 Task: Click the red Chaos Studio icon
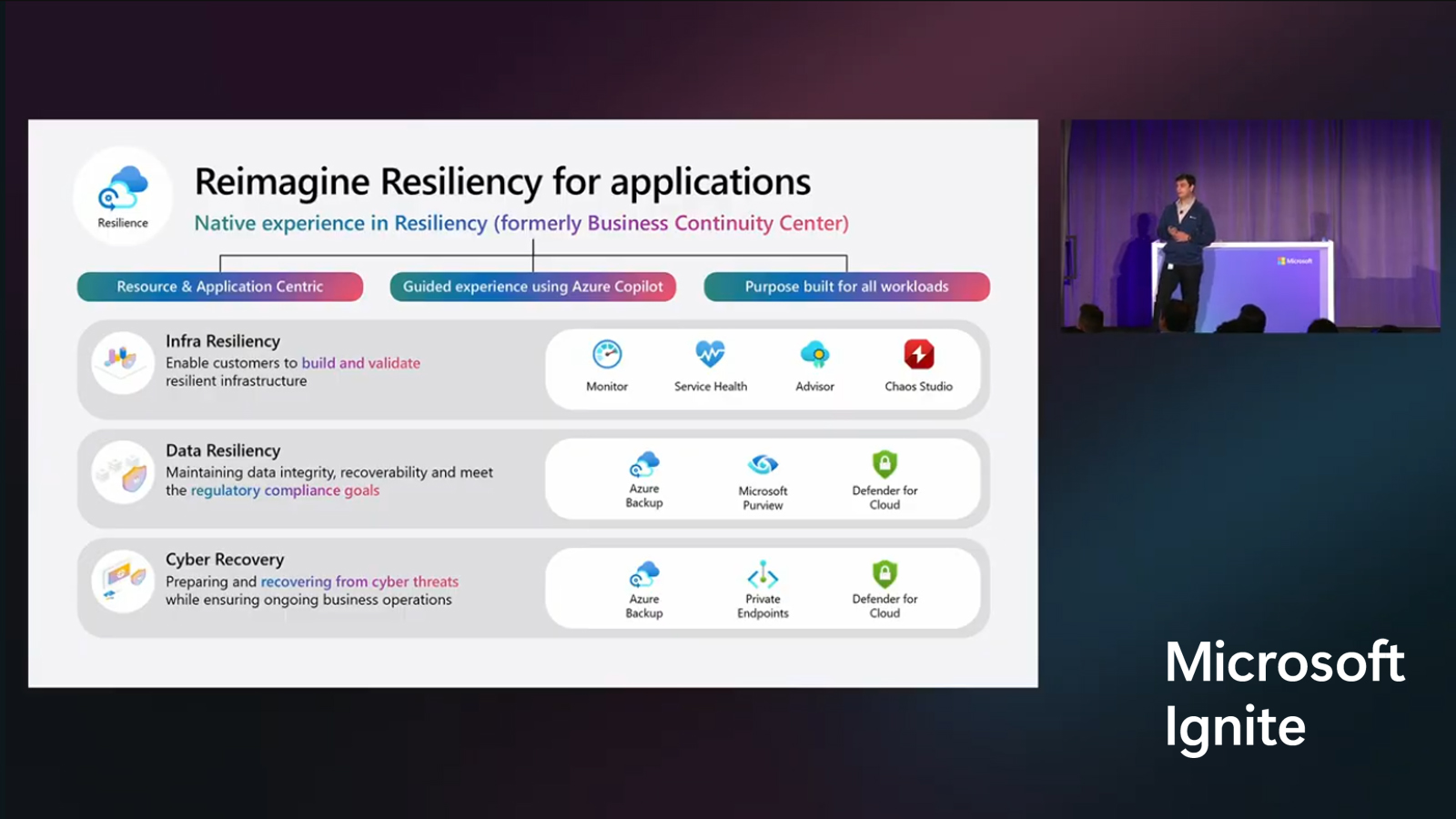pos(918,355)
